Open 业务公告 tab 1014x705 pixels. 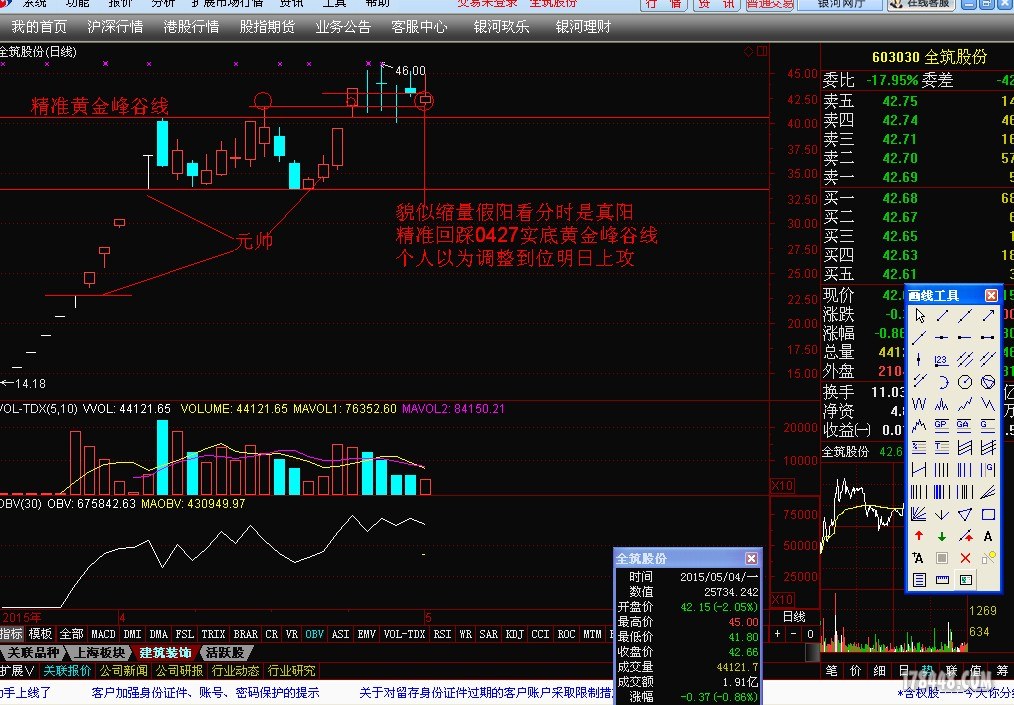pyautogui.click(x=343, y=27)
